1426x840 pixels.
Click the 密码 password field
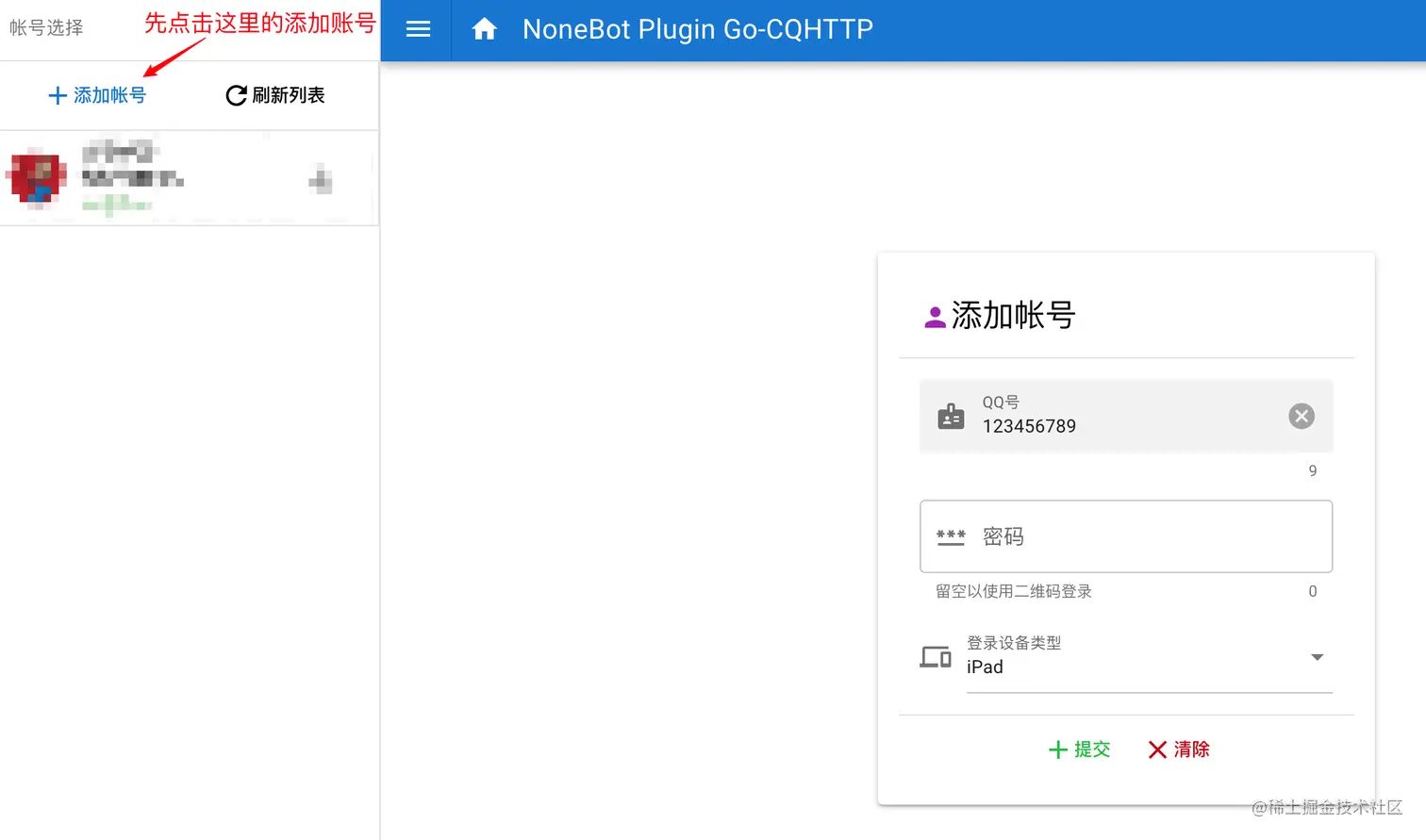point(1126,536)
